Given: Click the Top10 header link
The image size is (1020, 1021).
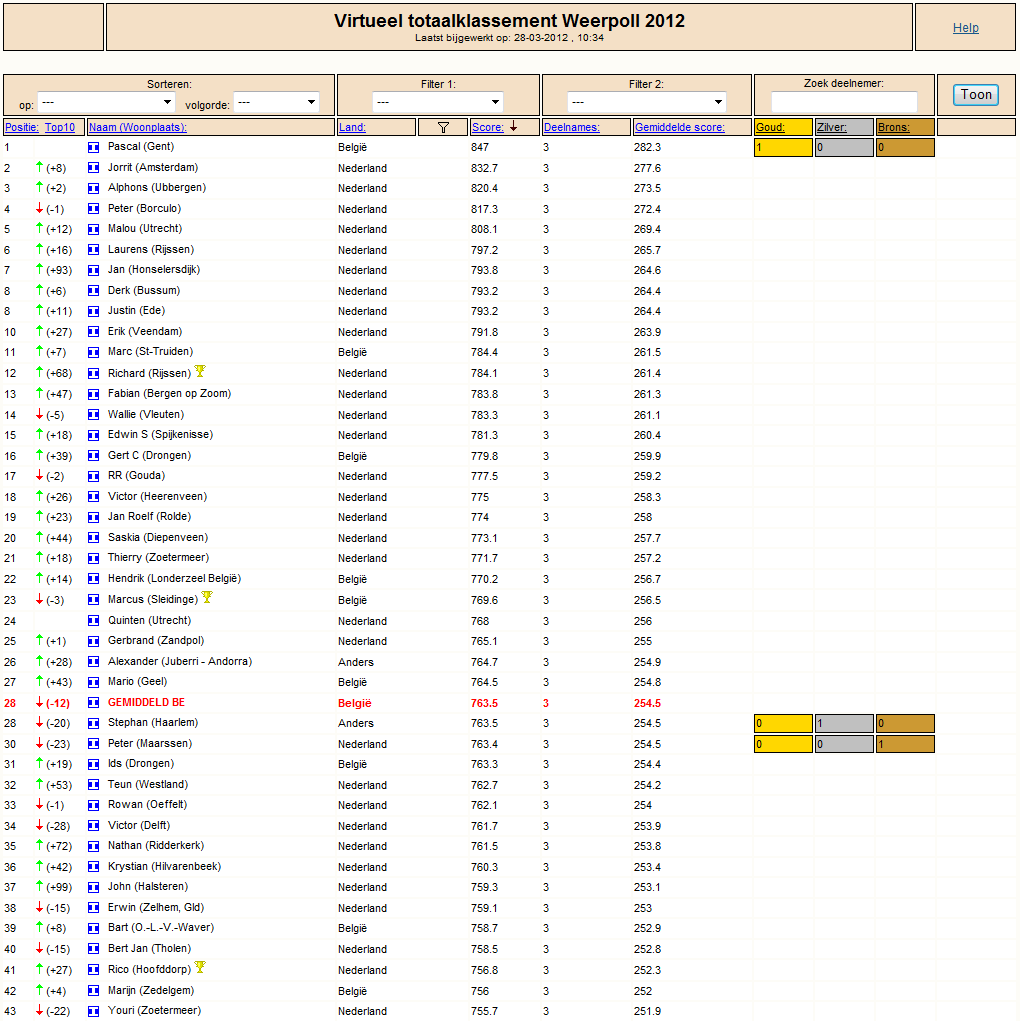Looking at the screenshot, I should coord(60,128).
